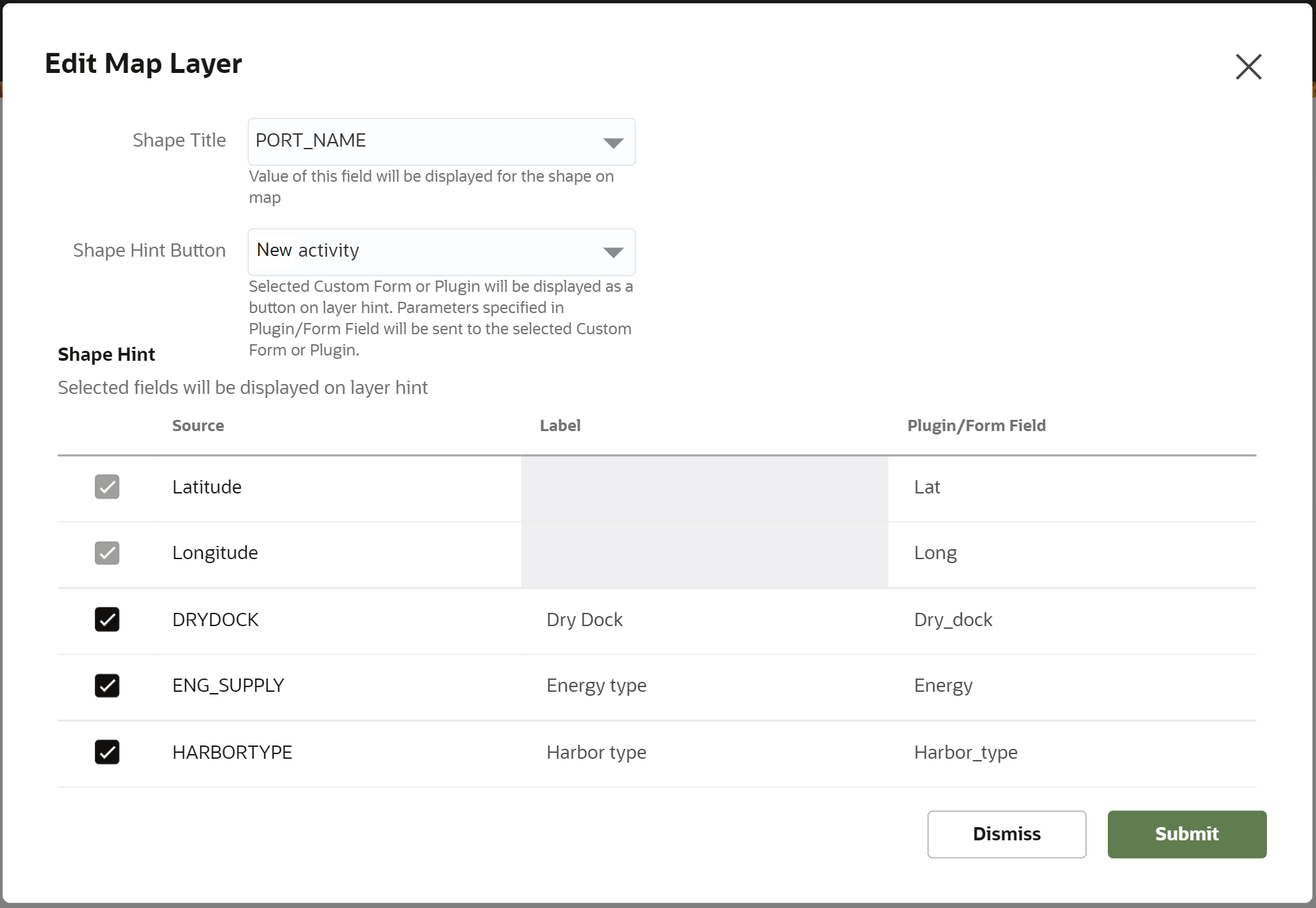Viewport: 1316px width, 908px height.
Task: Click the Source column header
Action: [x=198, y=425]
